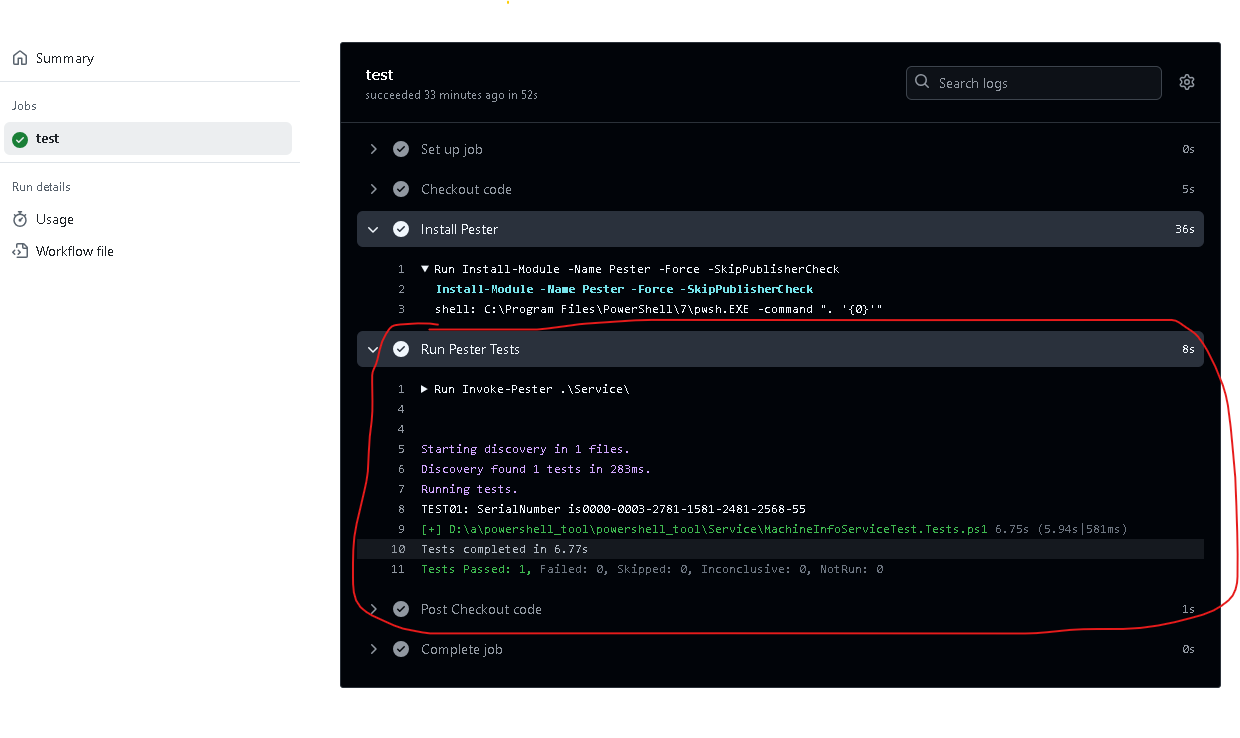Click the 36s duration of Install Pester
This screenshot has height=738, width=1240.
[1185, 229]
